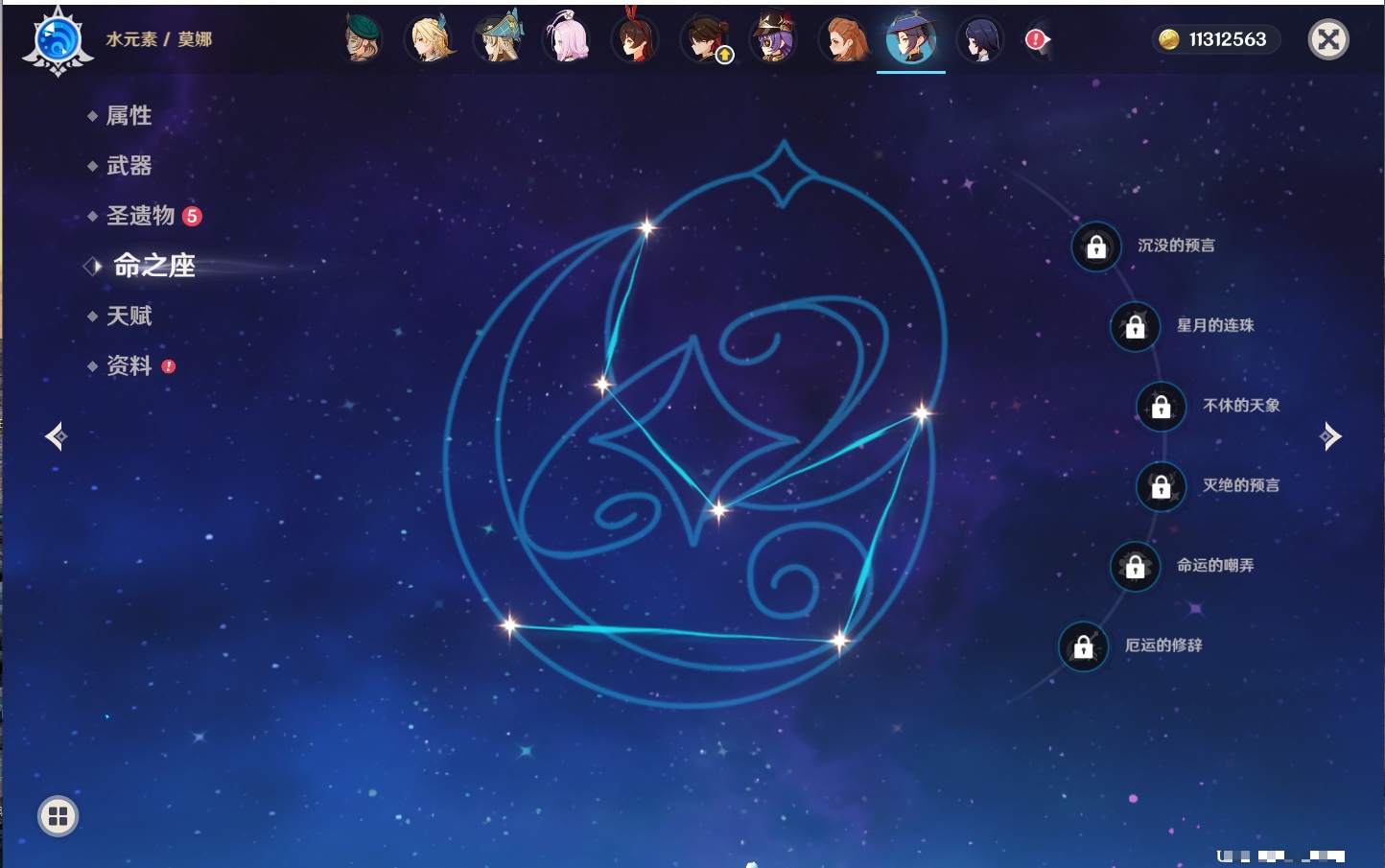Open the 圣遗物 artifacts section
1385x868 pixels.
click(x=141, y=216)
